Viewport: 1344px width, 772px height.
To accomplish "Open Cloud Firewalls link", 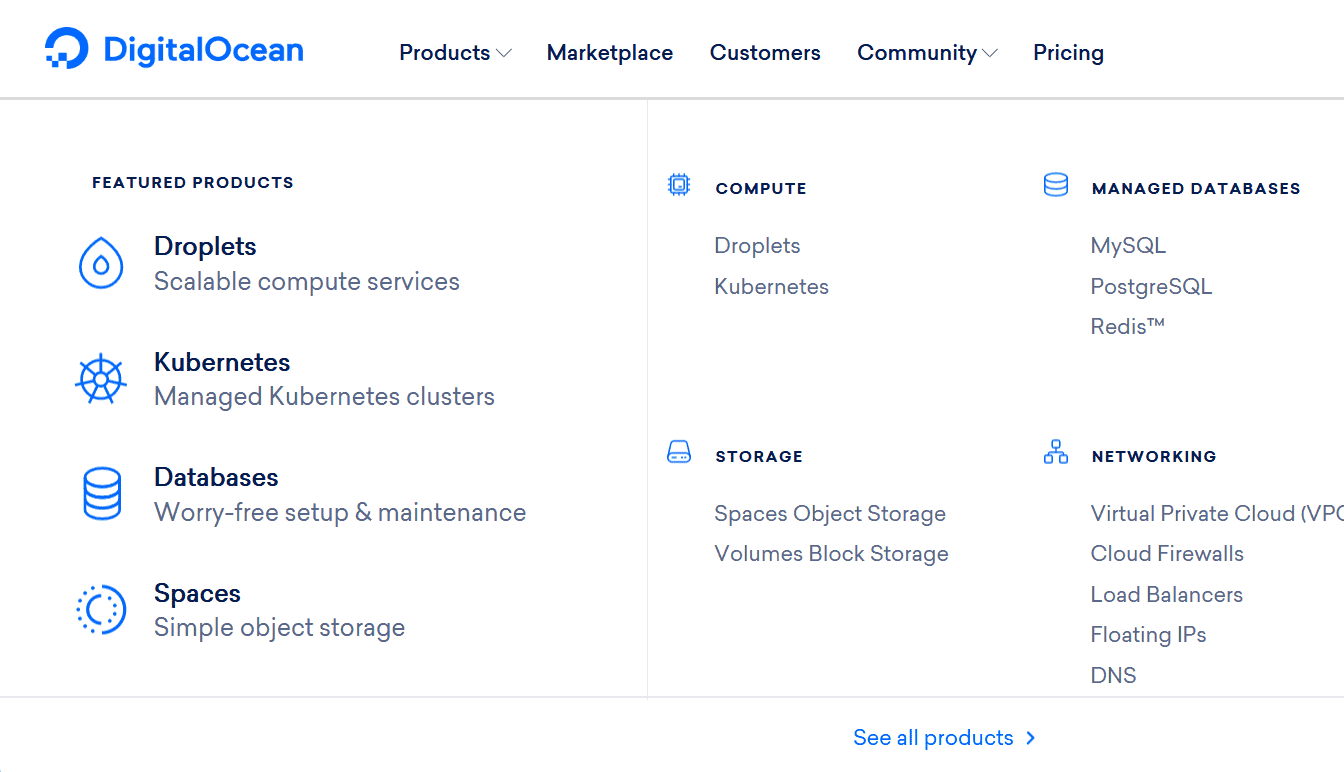I will coord(1167,554).
